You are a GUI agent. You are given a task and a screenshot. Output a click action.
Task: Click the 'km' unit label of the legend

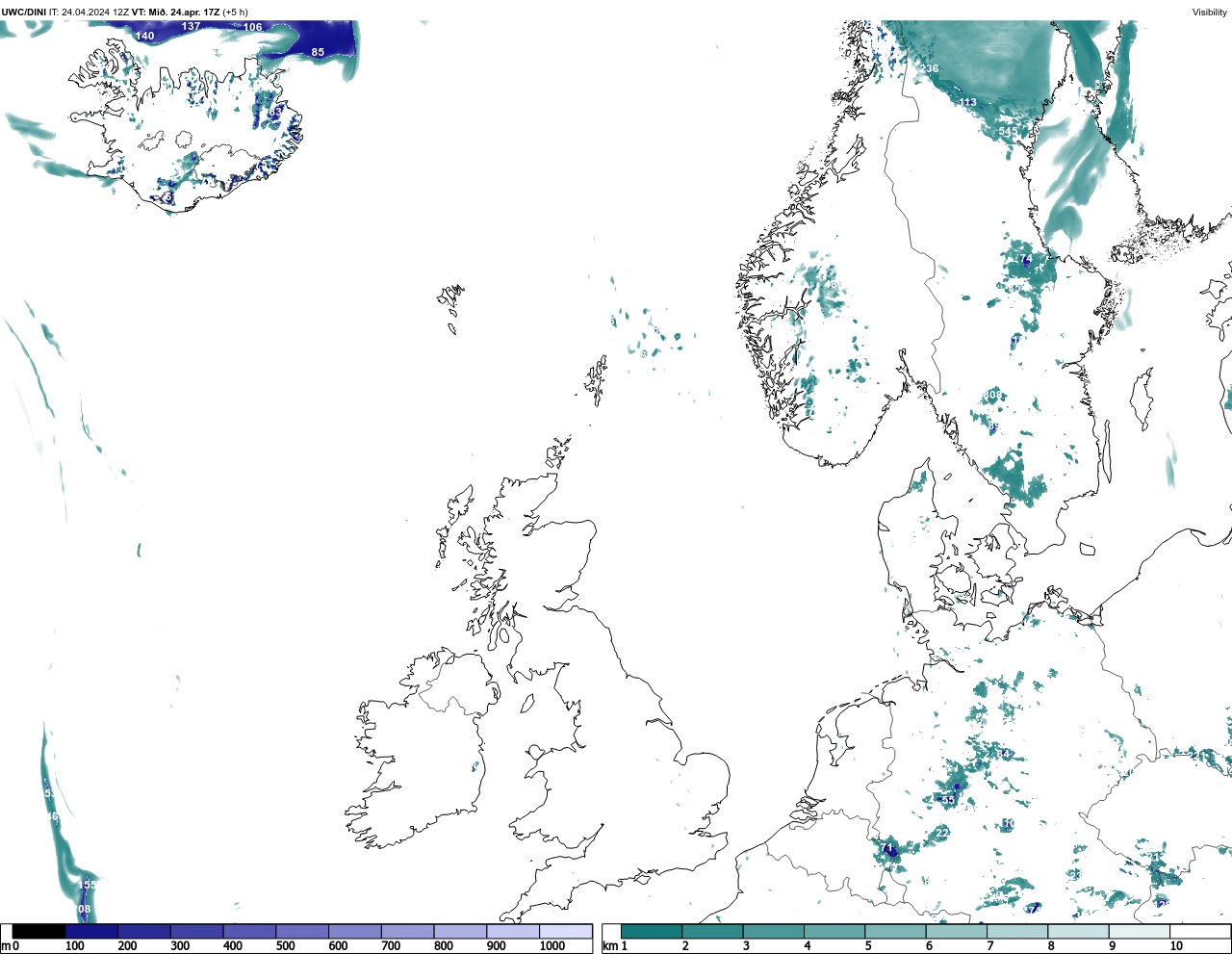tap(609, 946)
